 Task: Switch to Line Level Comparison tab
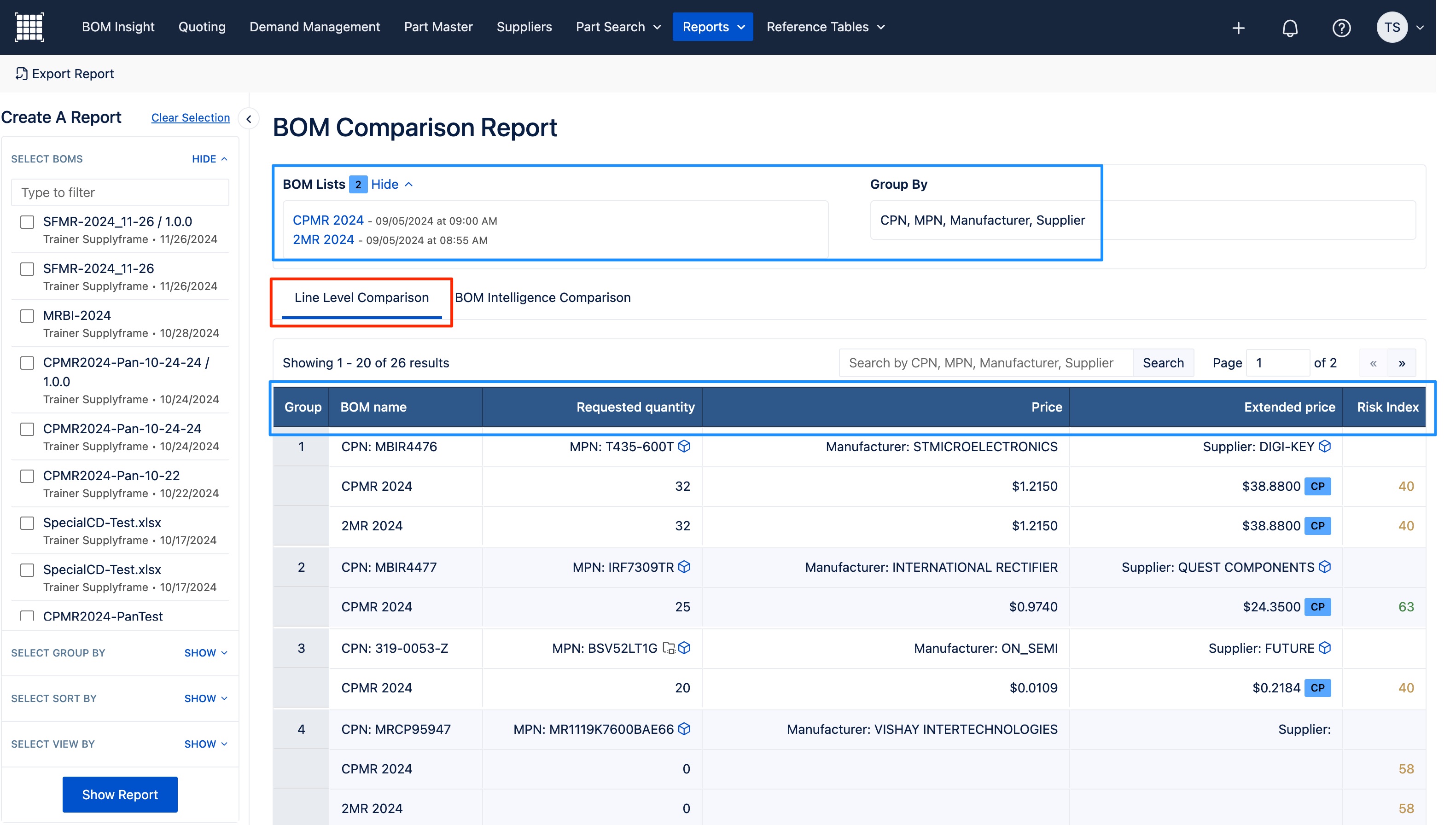(x=361, y=298)
